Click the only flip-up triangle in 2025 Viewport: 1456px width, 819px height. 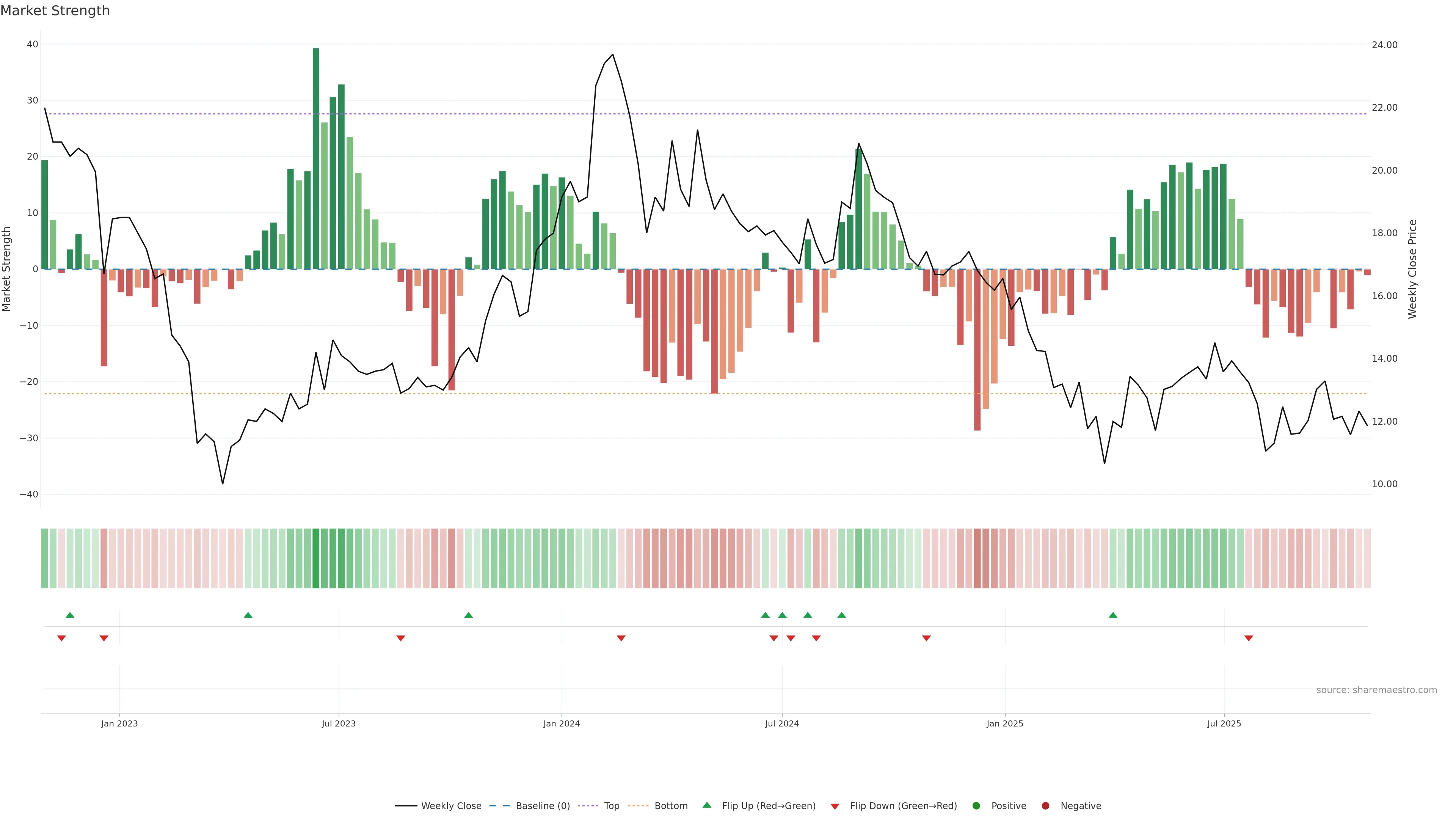(x=1113, y=615)
